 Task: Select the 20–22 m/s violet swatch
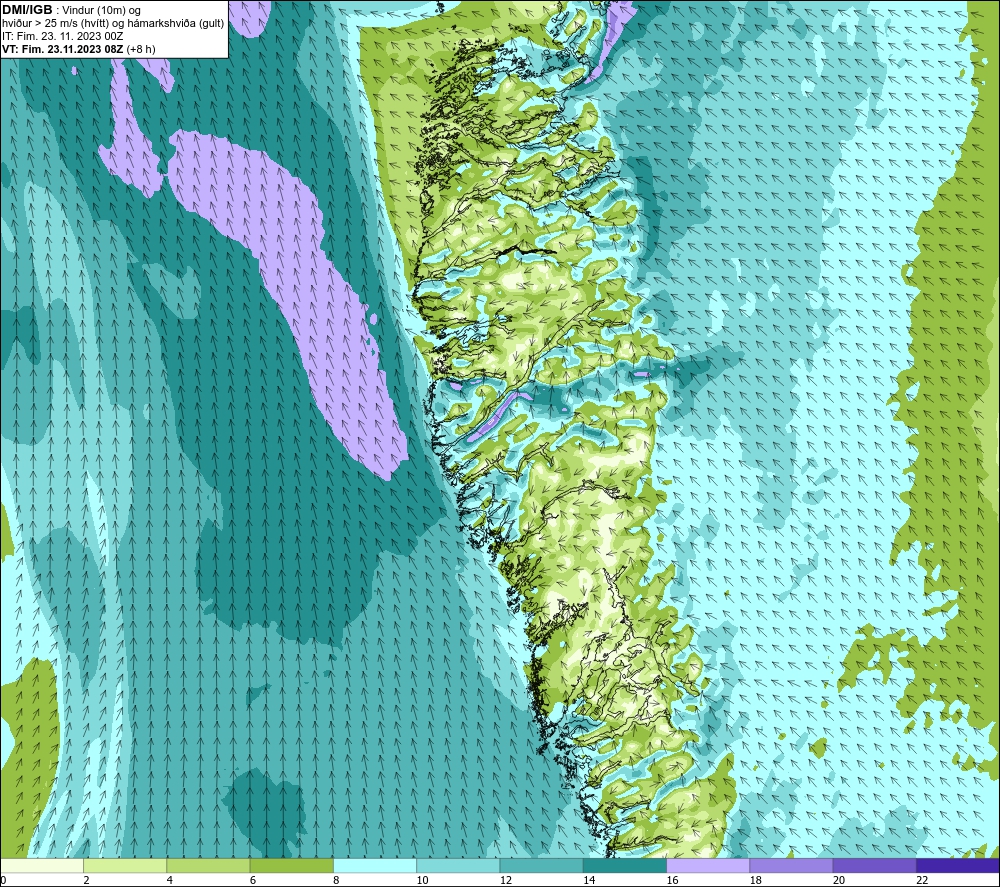pyautogui.click(x=874, y=866)
